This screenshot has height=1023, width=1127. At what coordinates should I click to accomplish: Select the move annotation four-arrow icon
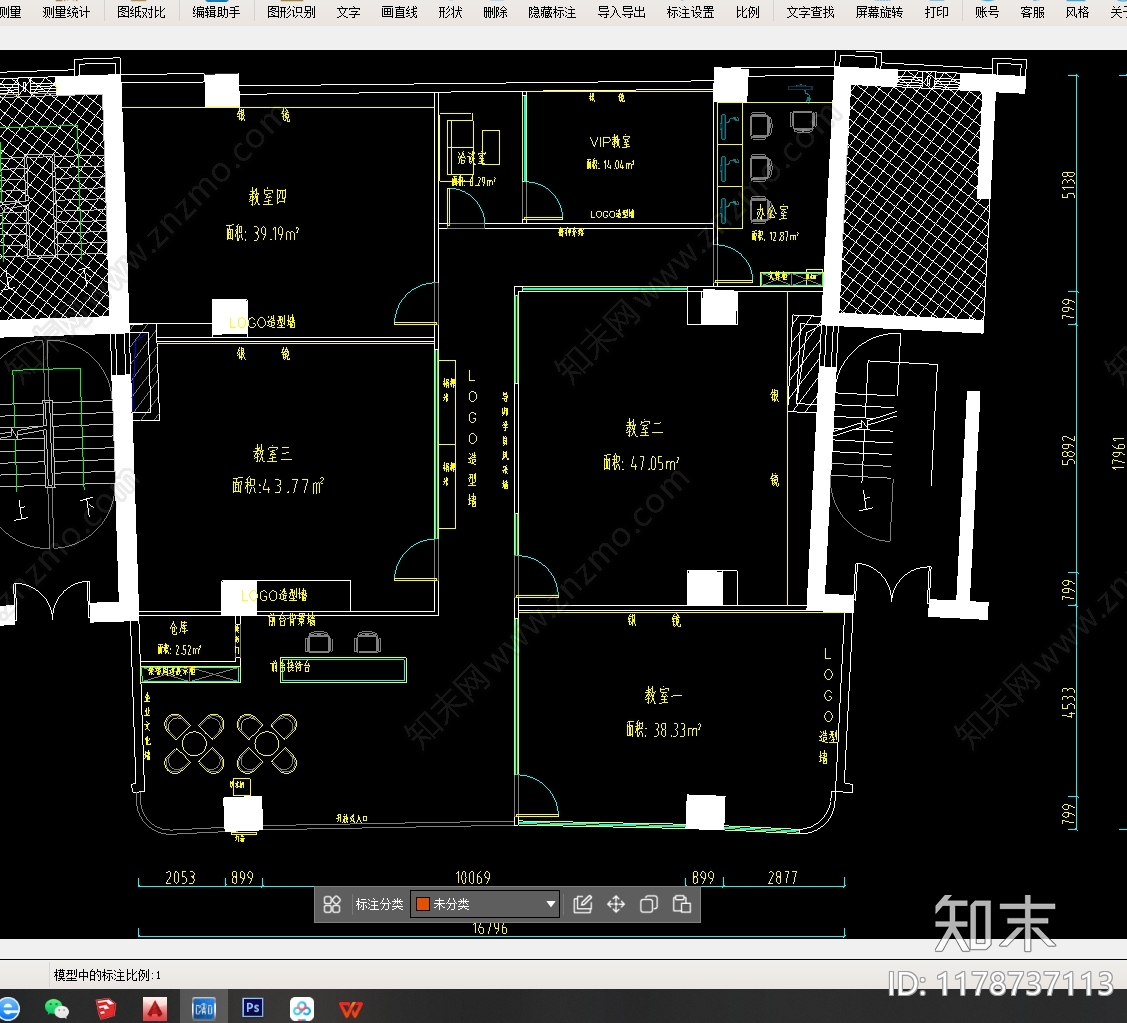click(x=616, y=904)
